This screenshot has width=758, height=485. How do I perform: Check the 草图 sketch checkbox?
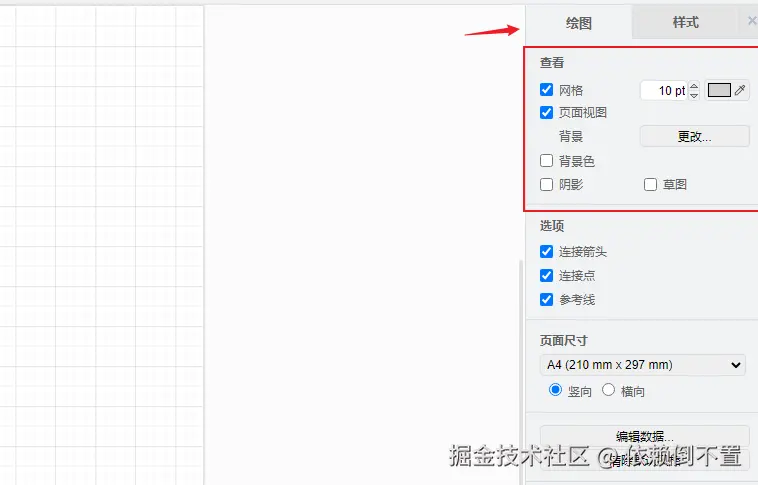tap(650, 184)
